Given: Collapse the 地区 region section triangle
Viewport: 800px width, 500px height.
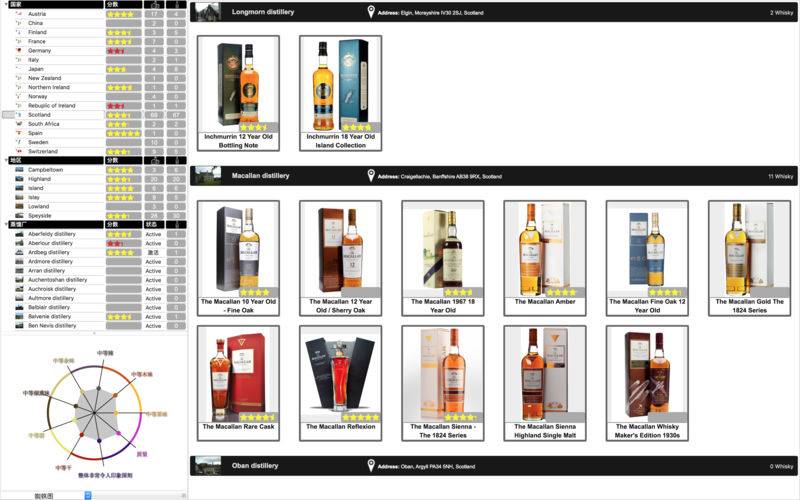Looking at the screenshot, I should pos(6,160).
